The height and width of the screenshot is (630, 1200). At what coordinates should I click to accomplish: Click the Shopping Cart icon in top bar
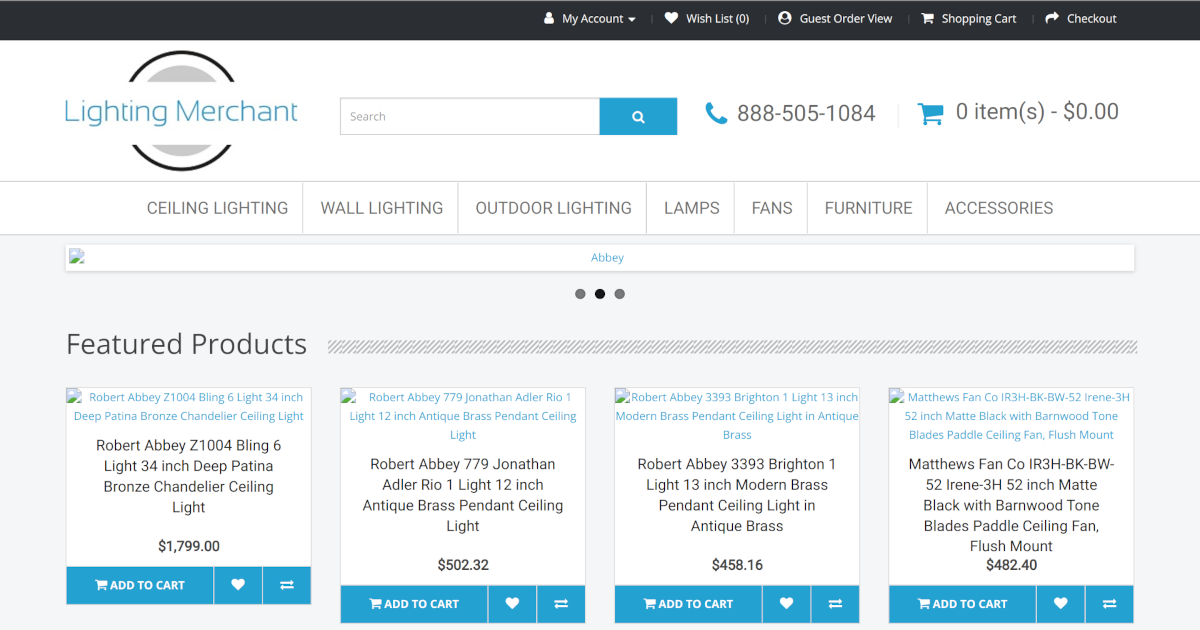[x=928, y=18]
